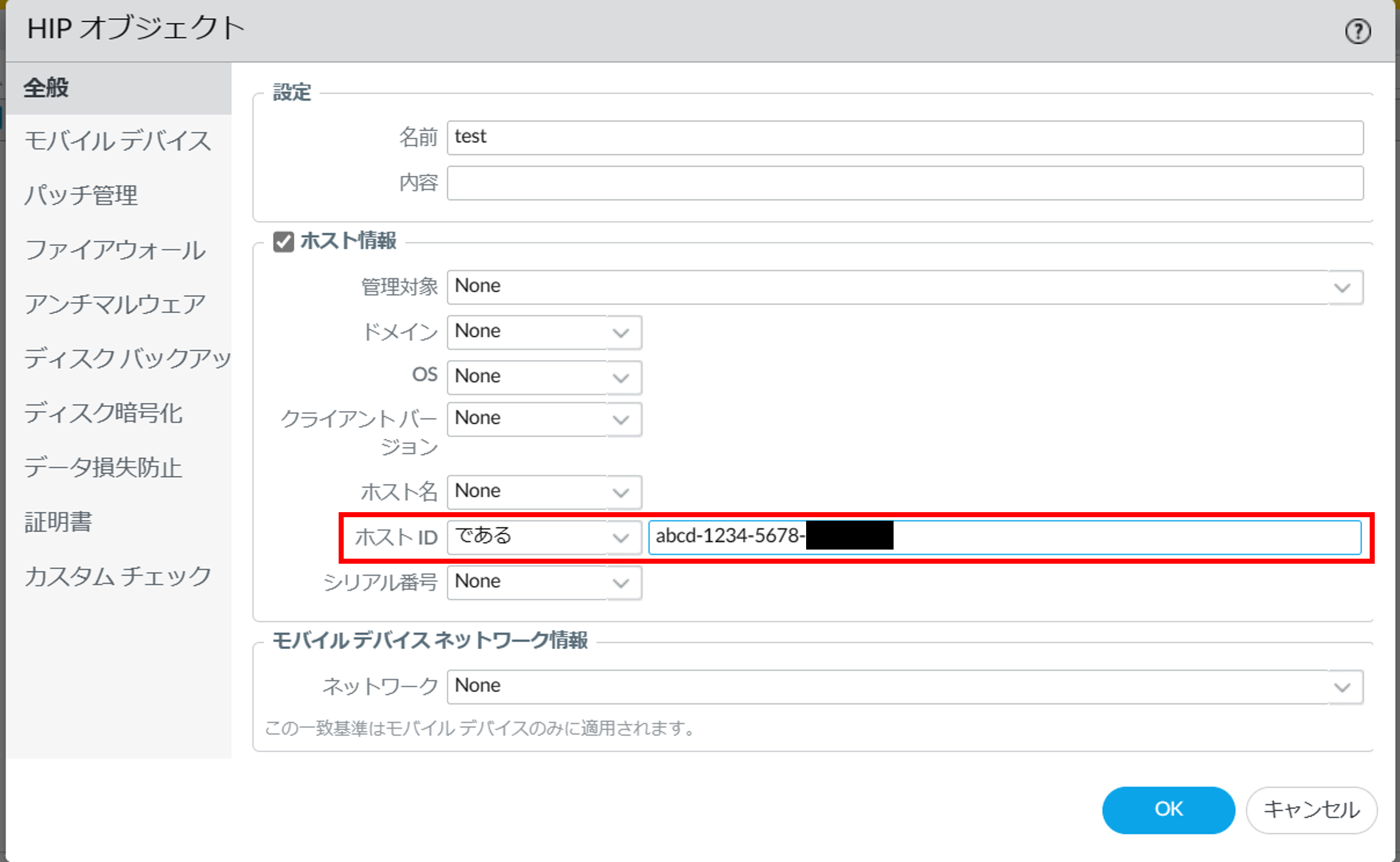Image resolution: width=1400 pixels, height=862 pixels.
Task: Open the OS dropdown
Action: coord(621,378)
